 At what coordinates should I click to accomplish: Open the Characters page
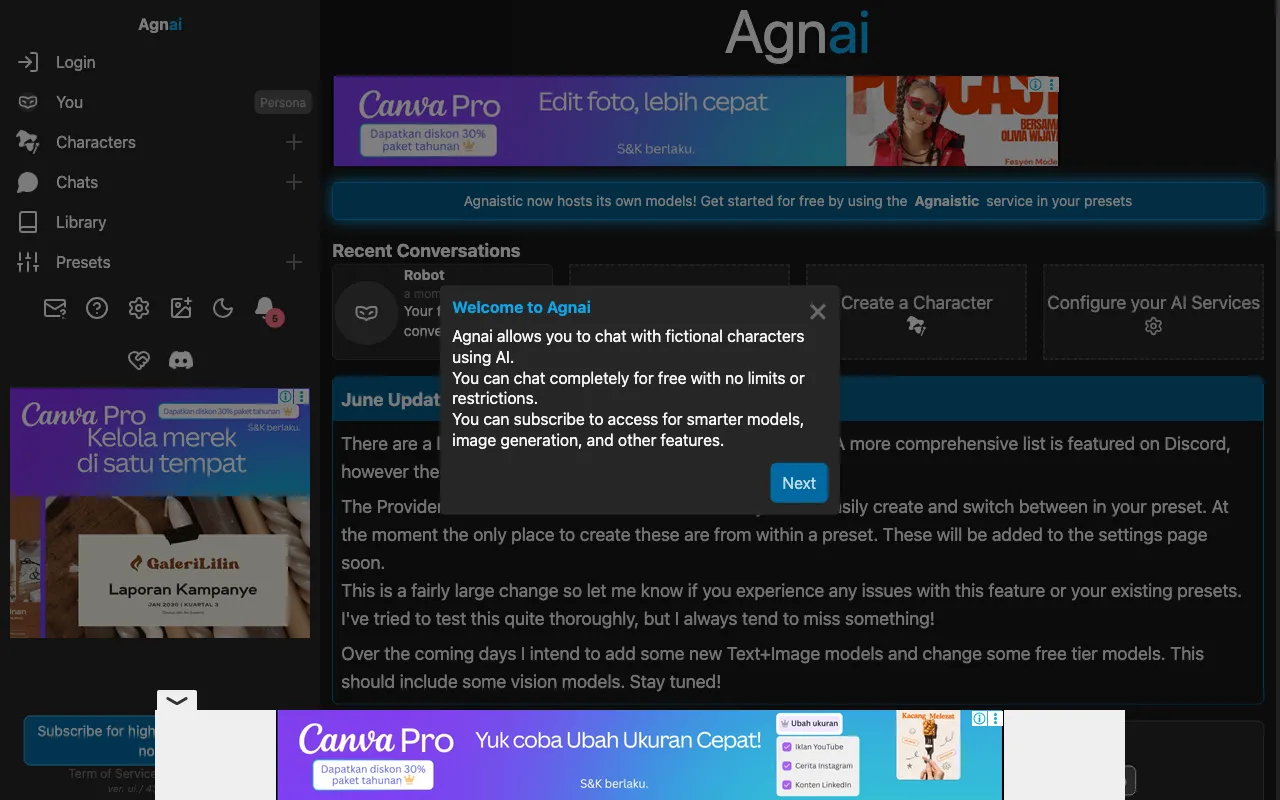point(96,142)
